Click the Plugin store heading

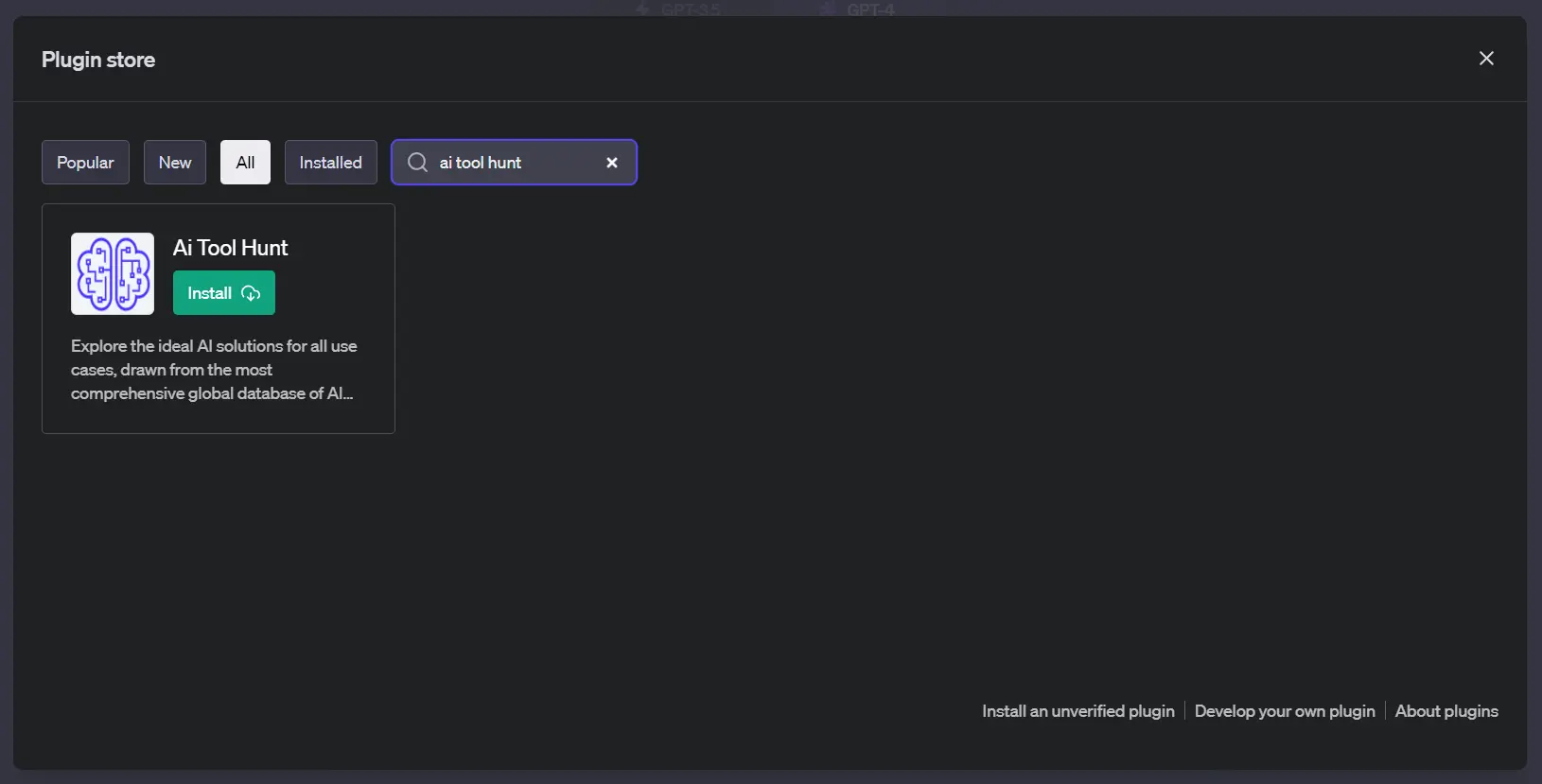pos(98,60)
